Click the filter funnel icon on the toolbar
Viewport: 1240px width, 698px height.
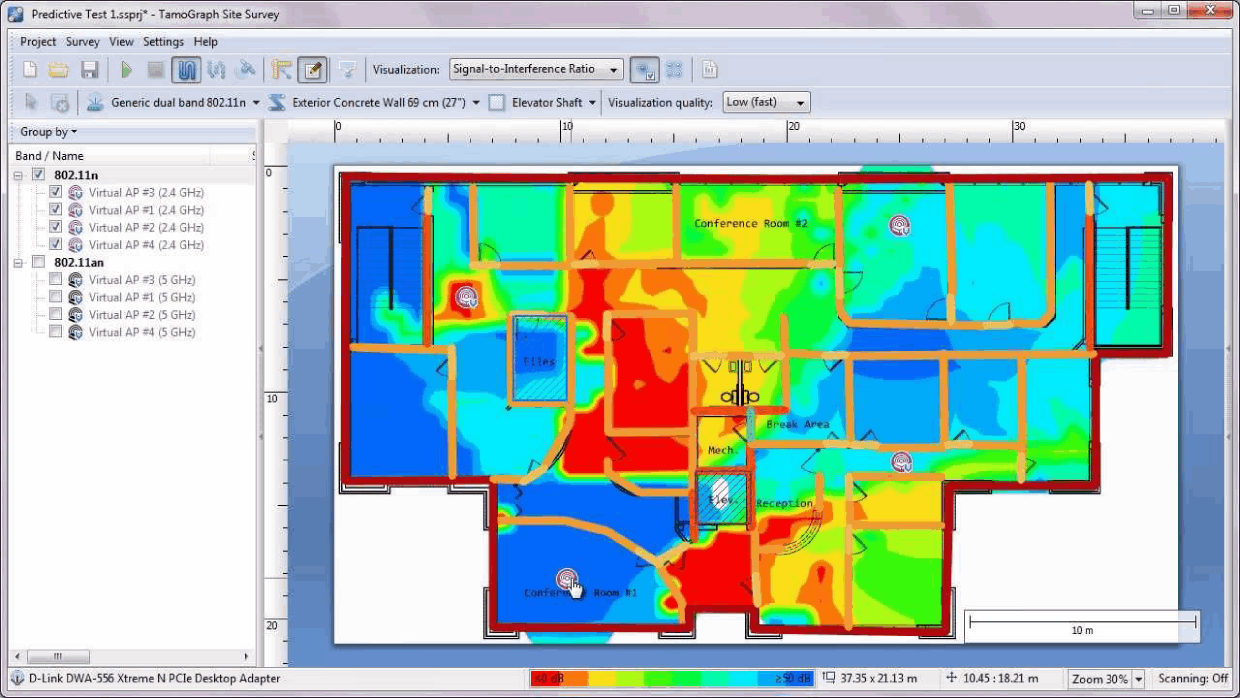pyautogui.click(x=347, y=69)
